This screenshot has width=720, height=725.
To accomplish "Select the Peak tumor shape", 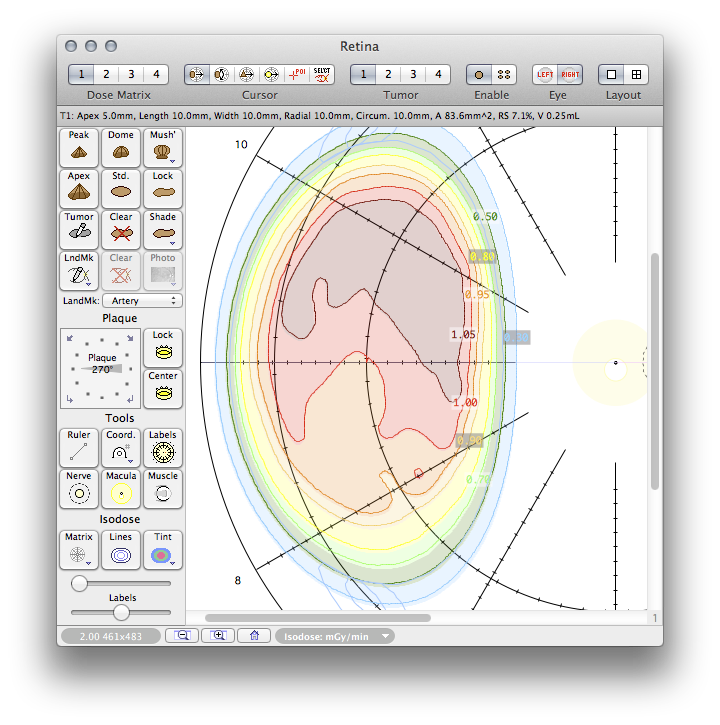I will 79,147.
